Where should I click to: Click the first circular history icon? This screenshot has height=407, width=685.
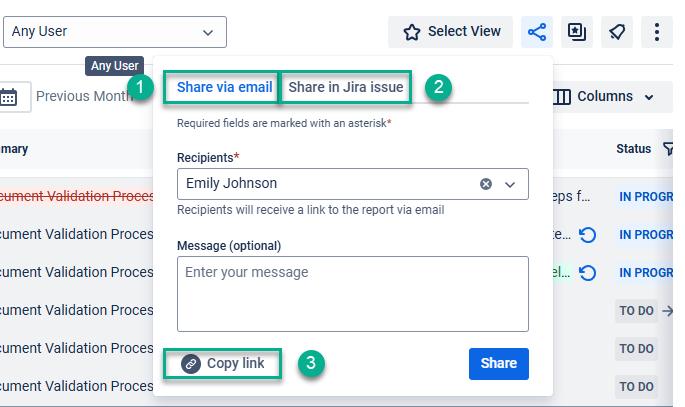tap(588, 235)
